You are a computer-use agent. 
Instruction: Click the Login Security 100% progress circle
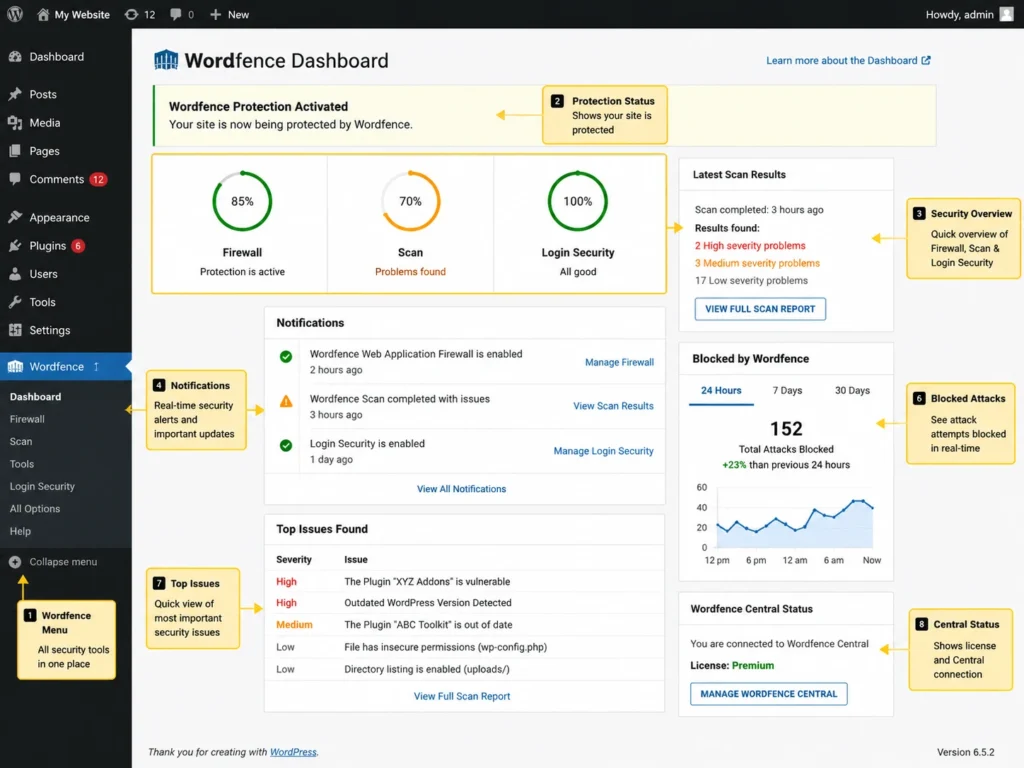click(578, 201)
